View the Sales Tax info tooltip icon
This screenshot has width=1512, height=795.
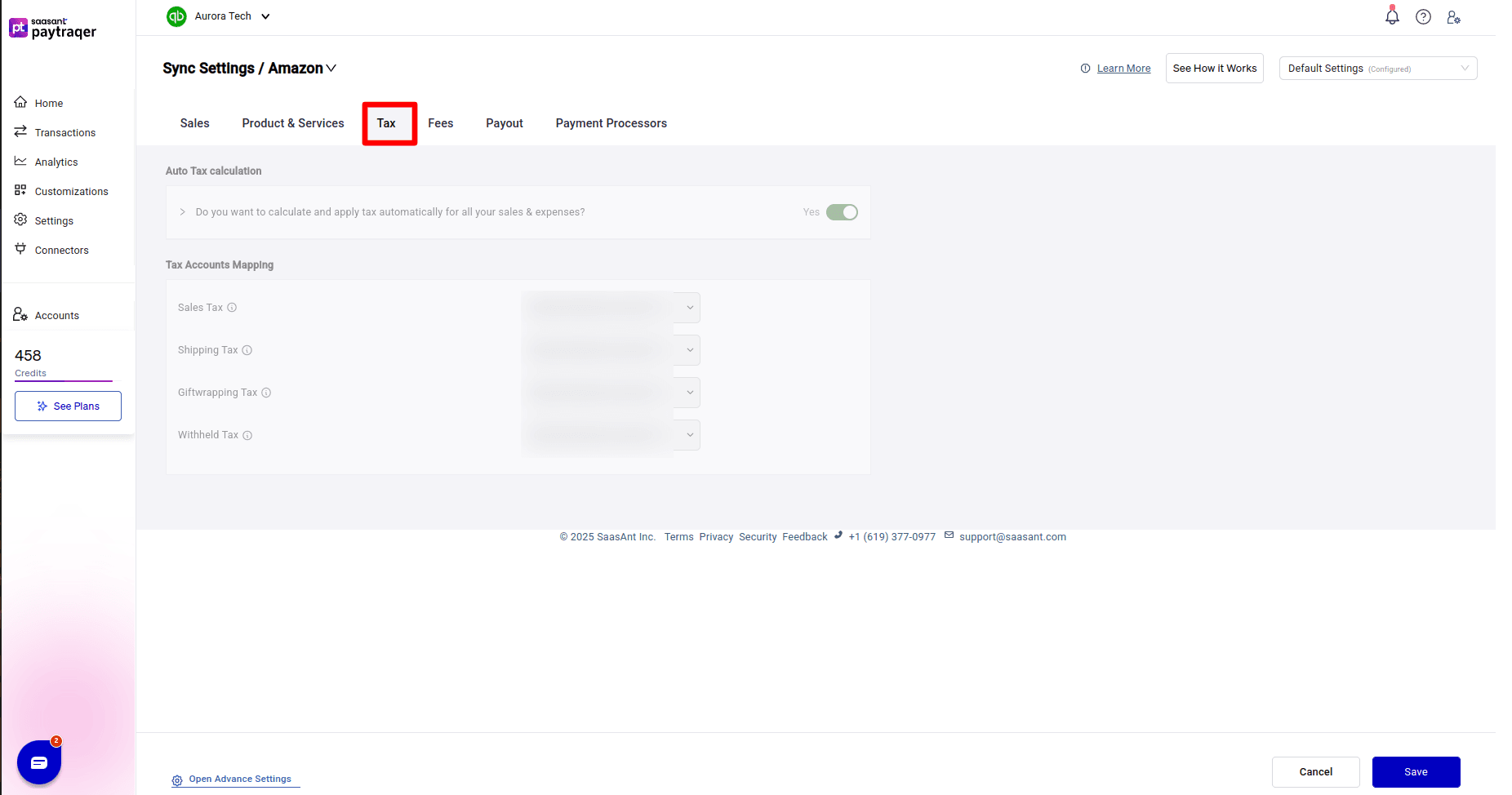click(x=232, y=308)
